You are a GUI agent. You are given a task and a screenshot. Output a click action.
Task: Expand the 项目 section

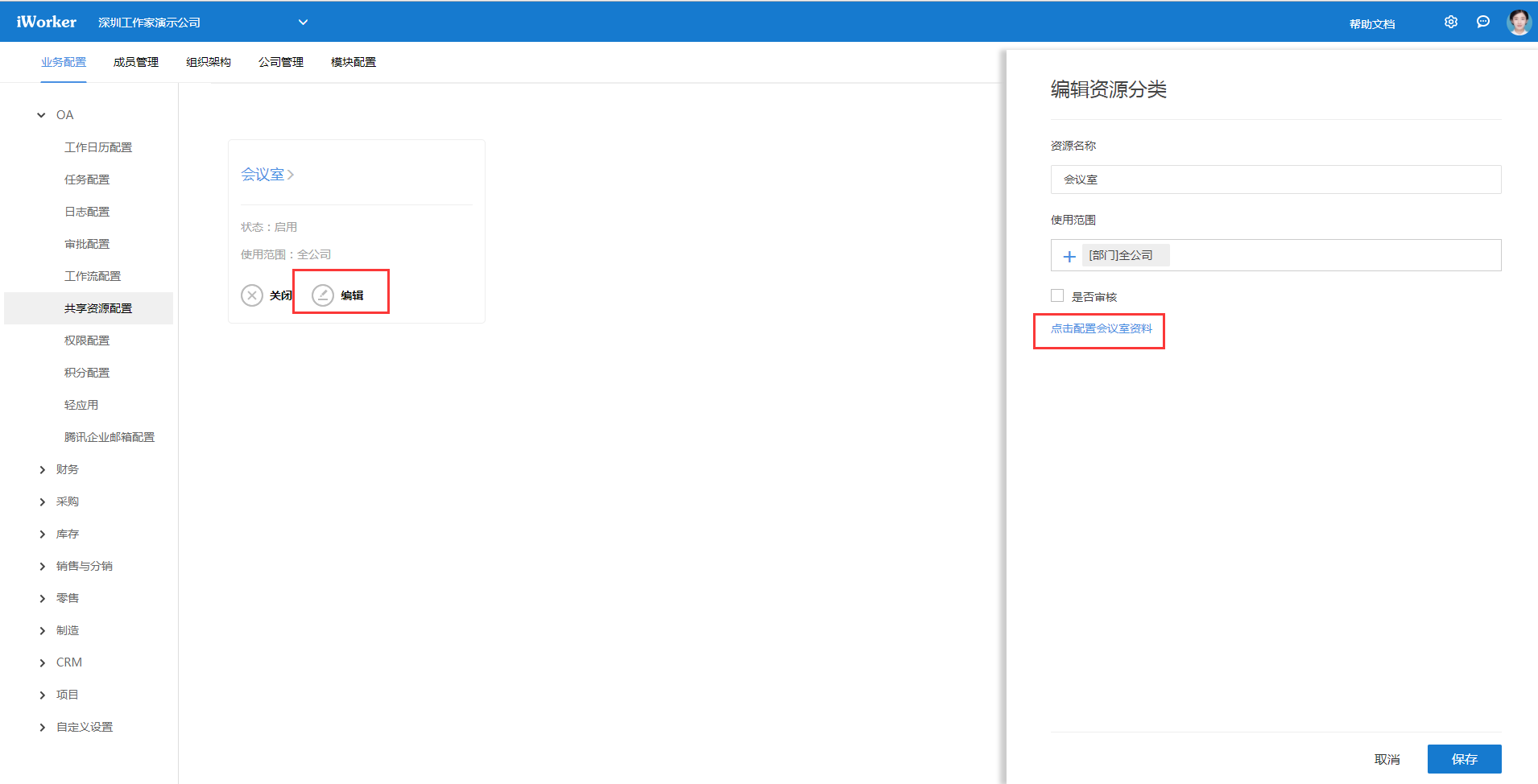pos(42,695)
